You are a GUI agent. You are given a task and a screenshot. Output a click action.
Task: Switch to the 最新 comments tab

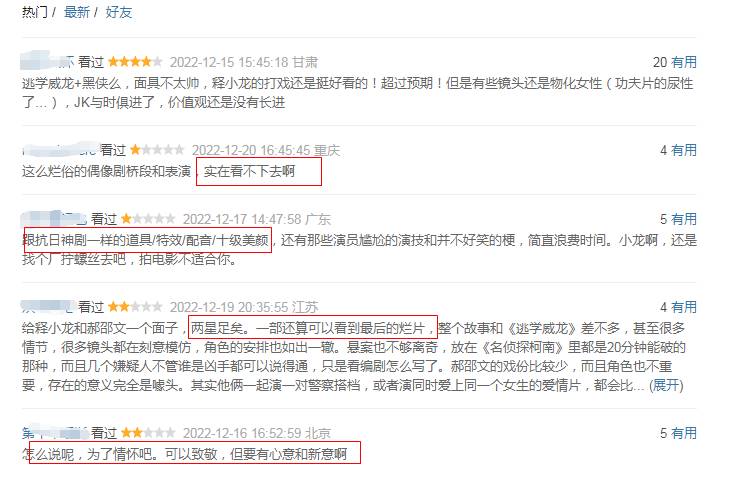pyautogui.click(x=76, y=12)
